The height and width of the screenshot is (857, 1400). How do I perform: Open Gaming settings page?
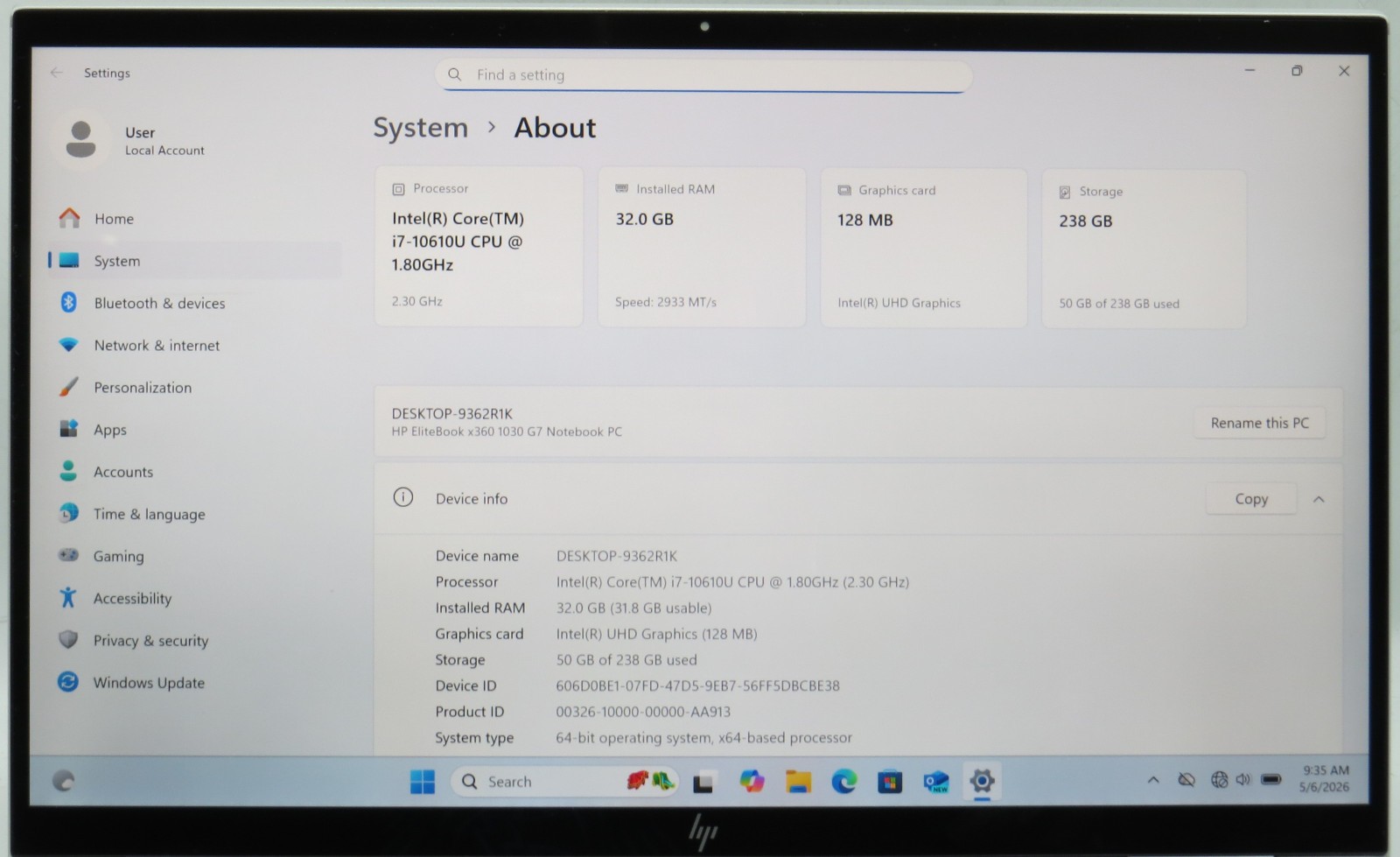(x=118, y=556)
